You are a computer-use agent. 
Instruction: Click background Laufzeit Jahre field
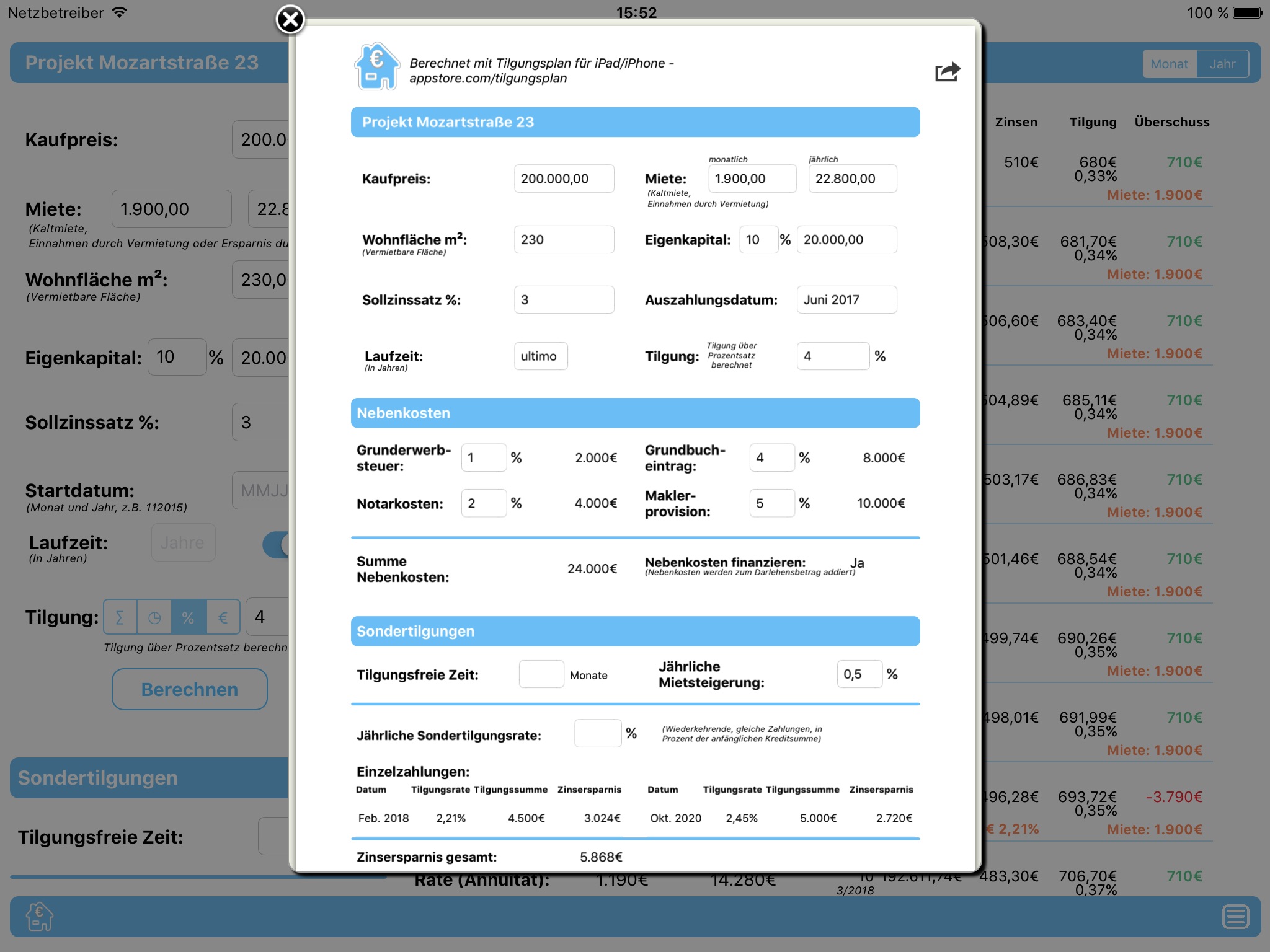click(184, 542)
